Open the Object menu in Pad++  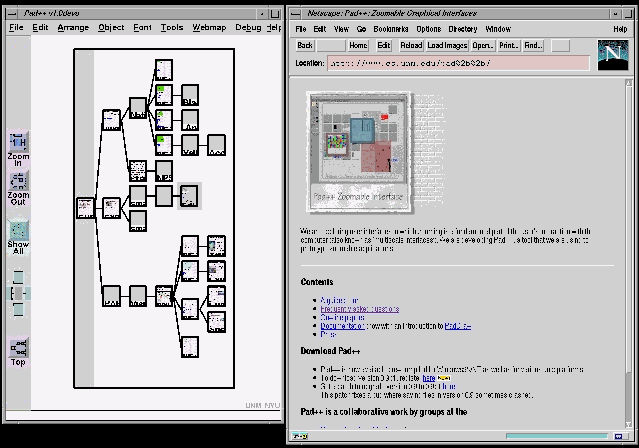(x=111, y=27)
